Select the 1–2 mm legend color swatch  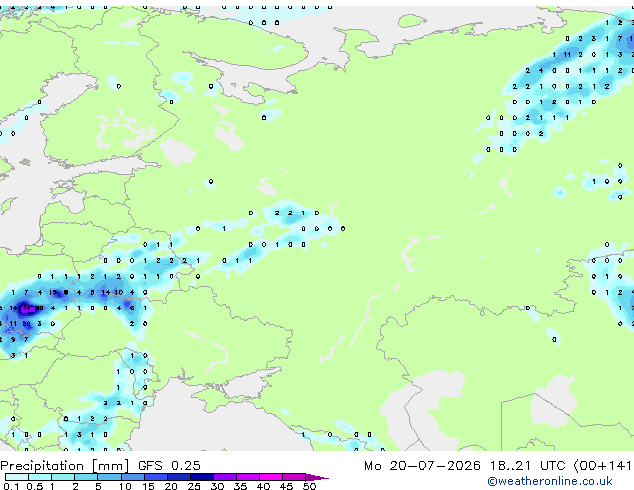point(63,477)
